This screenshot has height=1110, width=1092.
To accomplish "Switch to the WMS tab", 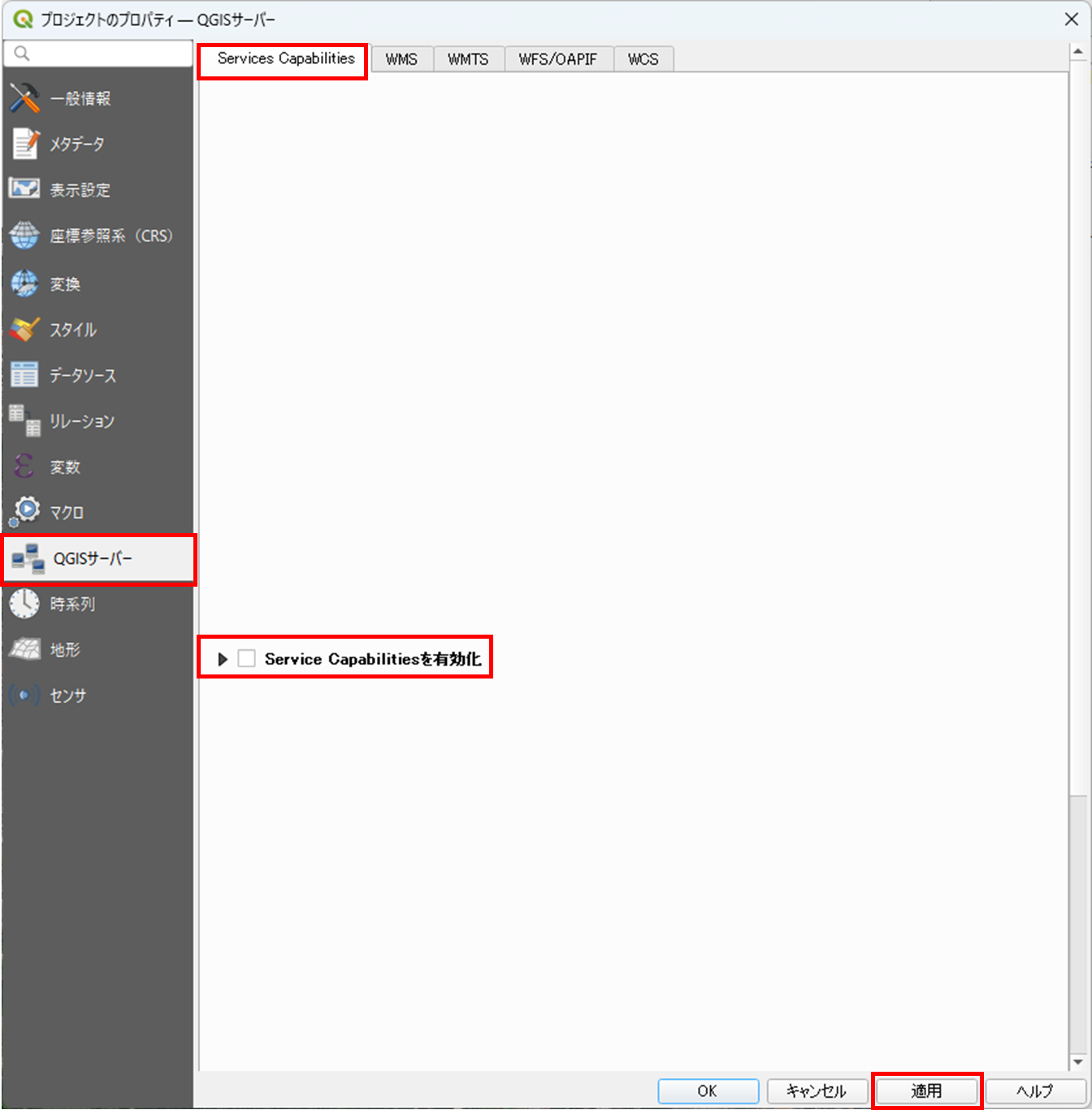I will (x=401, y=59).
